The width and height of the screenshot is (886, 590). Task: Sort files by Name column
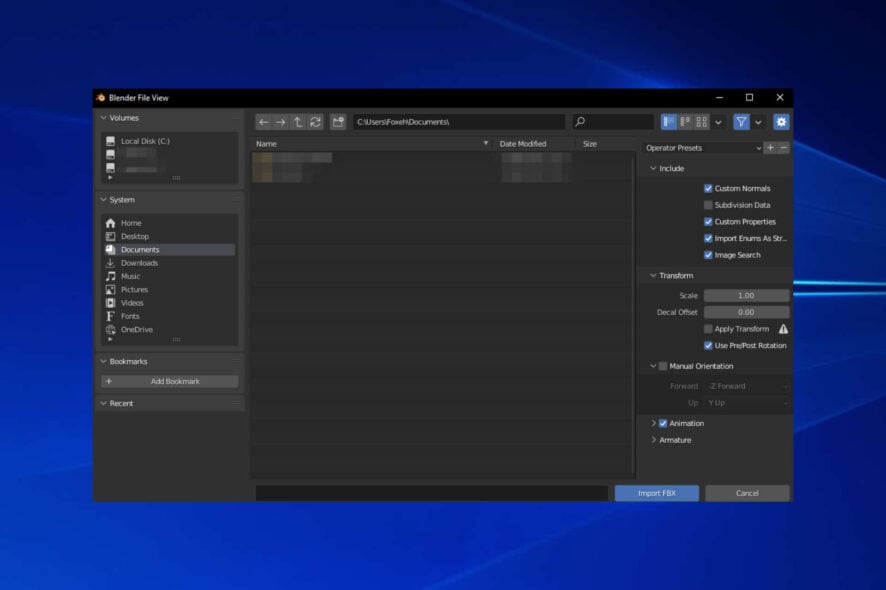[372, 144]
